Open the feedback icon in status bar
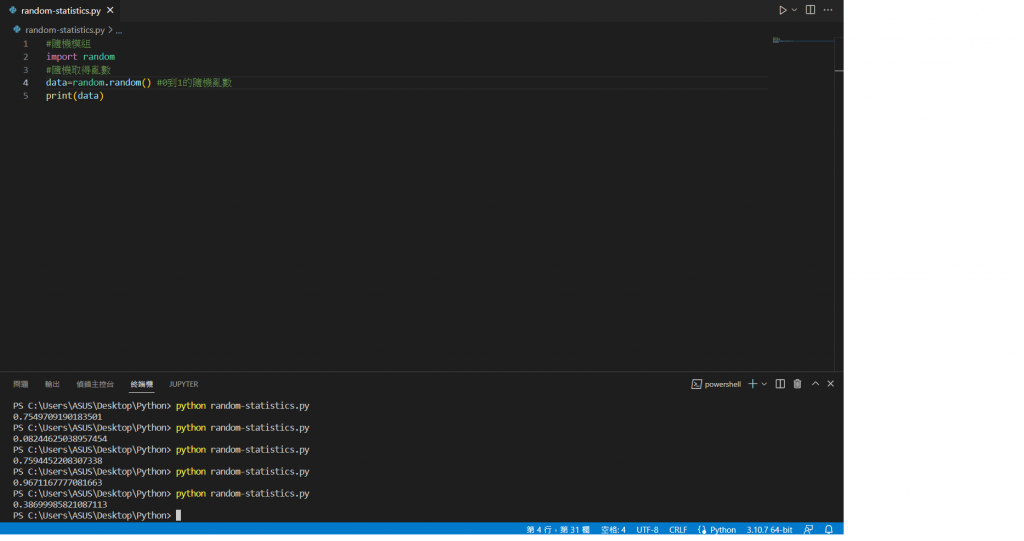The width and height of the screenshot is (1024, 541). [x=808, y=530]
